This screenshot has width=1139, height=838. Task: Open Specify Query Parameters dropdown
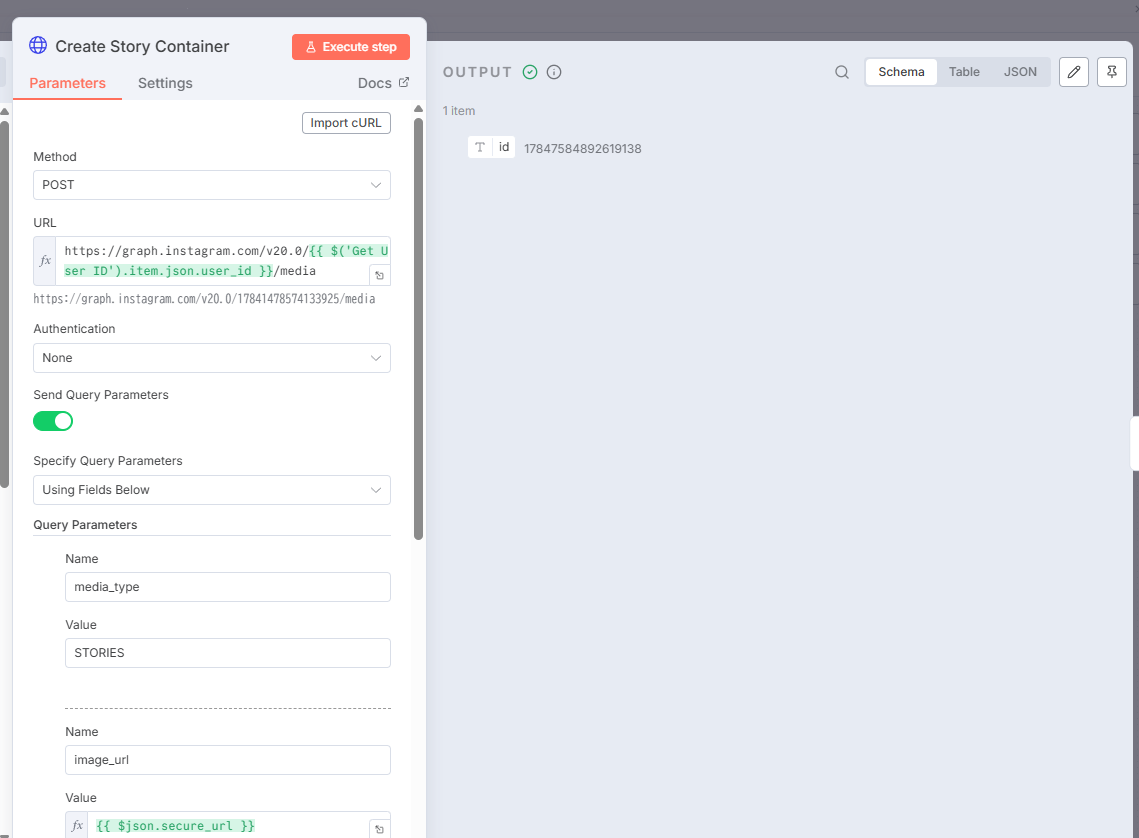(211, 490)
